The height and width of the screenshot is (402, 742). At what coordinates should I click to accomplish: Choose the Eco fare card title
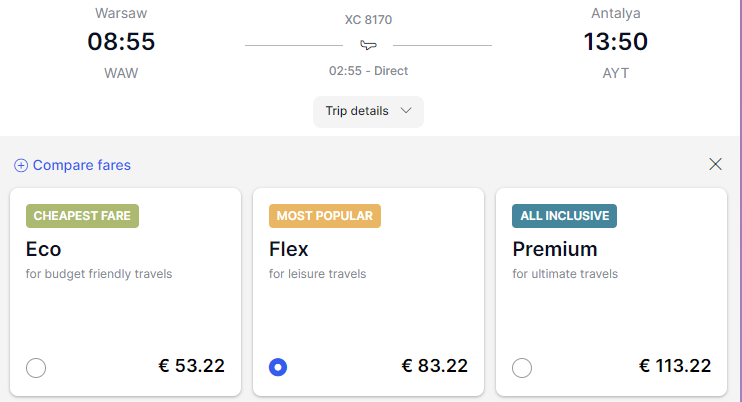click(x=44, y=249)
